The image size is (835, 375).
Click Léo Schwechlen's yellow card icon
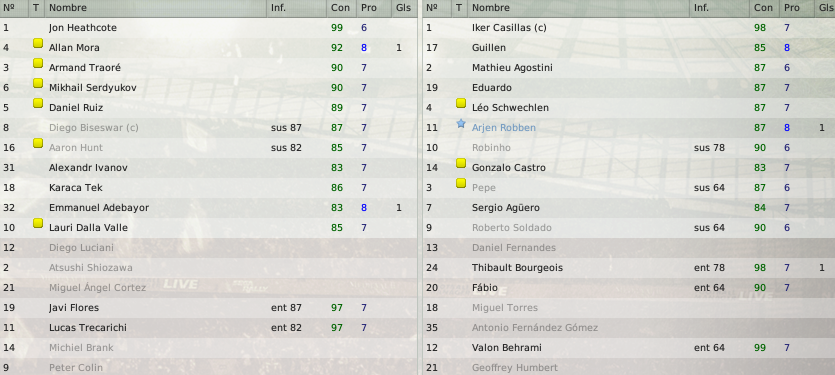click(461, 103)
